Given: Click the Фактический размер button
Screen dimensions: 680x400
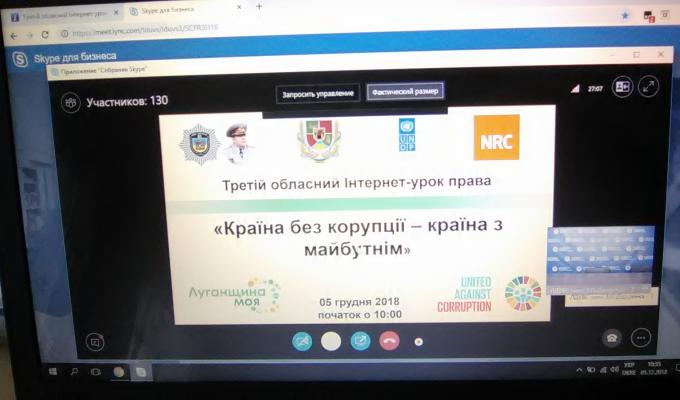Looking at the screenshot, I should tap(405, 91).
